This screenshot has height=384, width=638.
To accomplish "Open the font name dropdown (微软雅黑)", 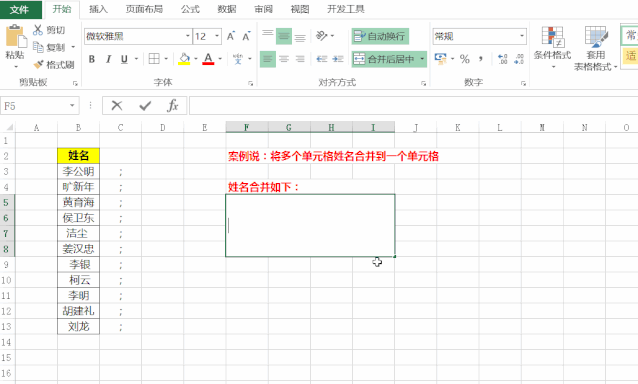I will (x=188, y=36).
